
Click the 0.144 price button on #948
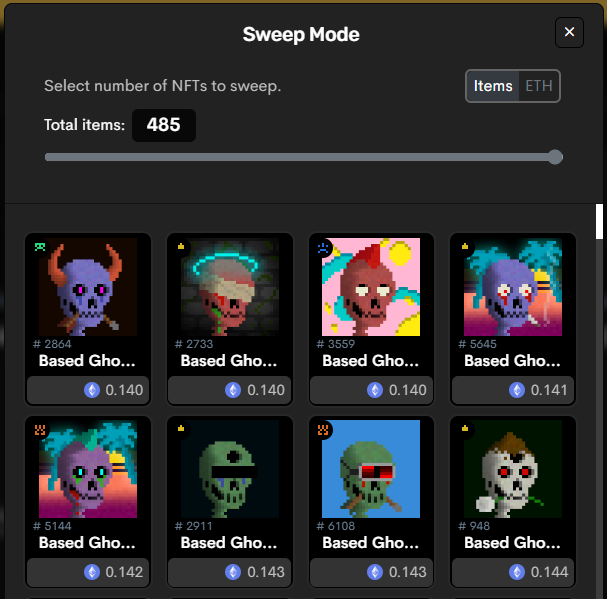coord(513,572)
